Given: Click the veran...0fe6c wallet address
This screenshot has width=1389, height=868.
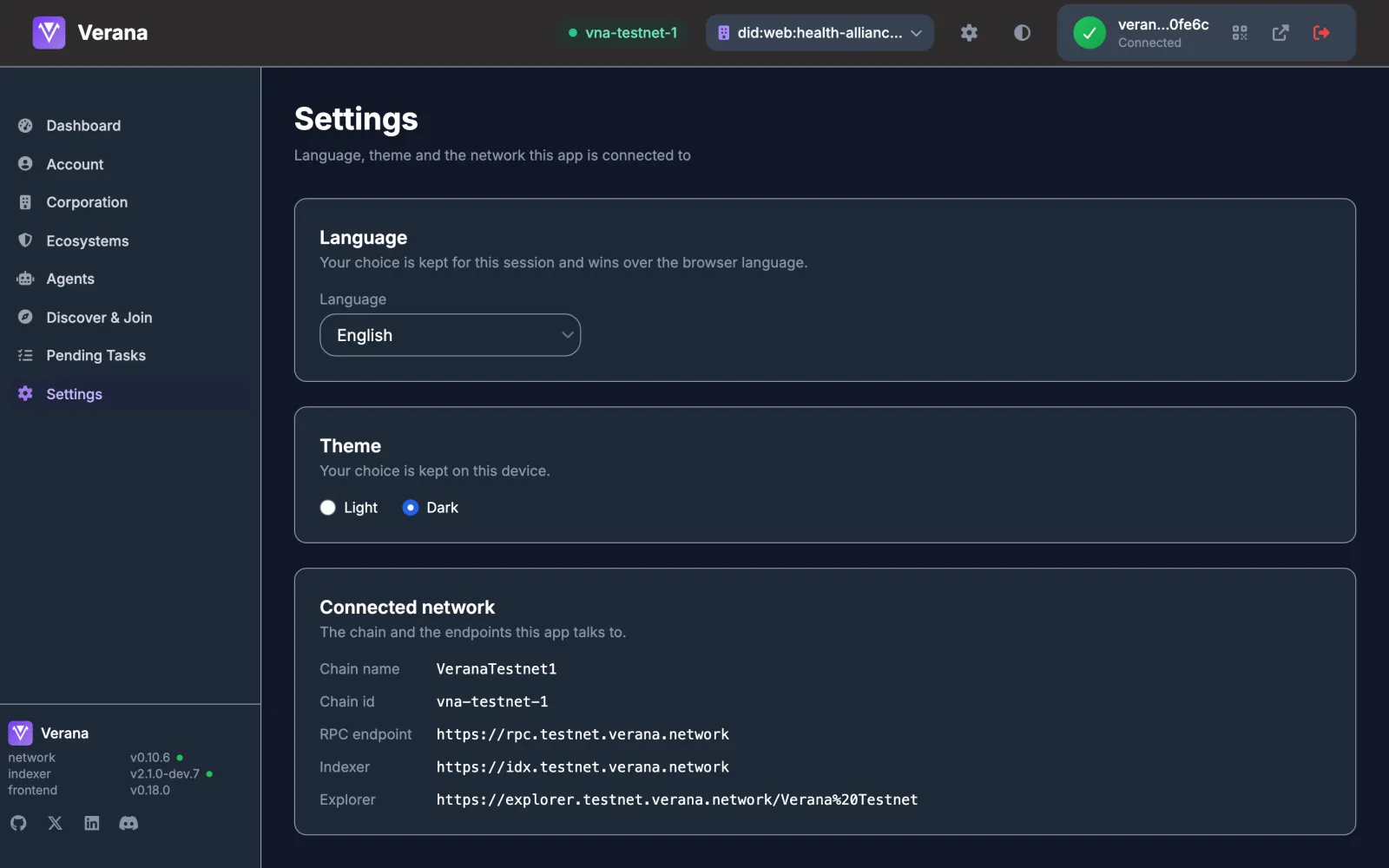Looking at the screenshot, I should tap(1163, 24).
